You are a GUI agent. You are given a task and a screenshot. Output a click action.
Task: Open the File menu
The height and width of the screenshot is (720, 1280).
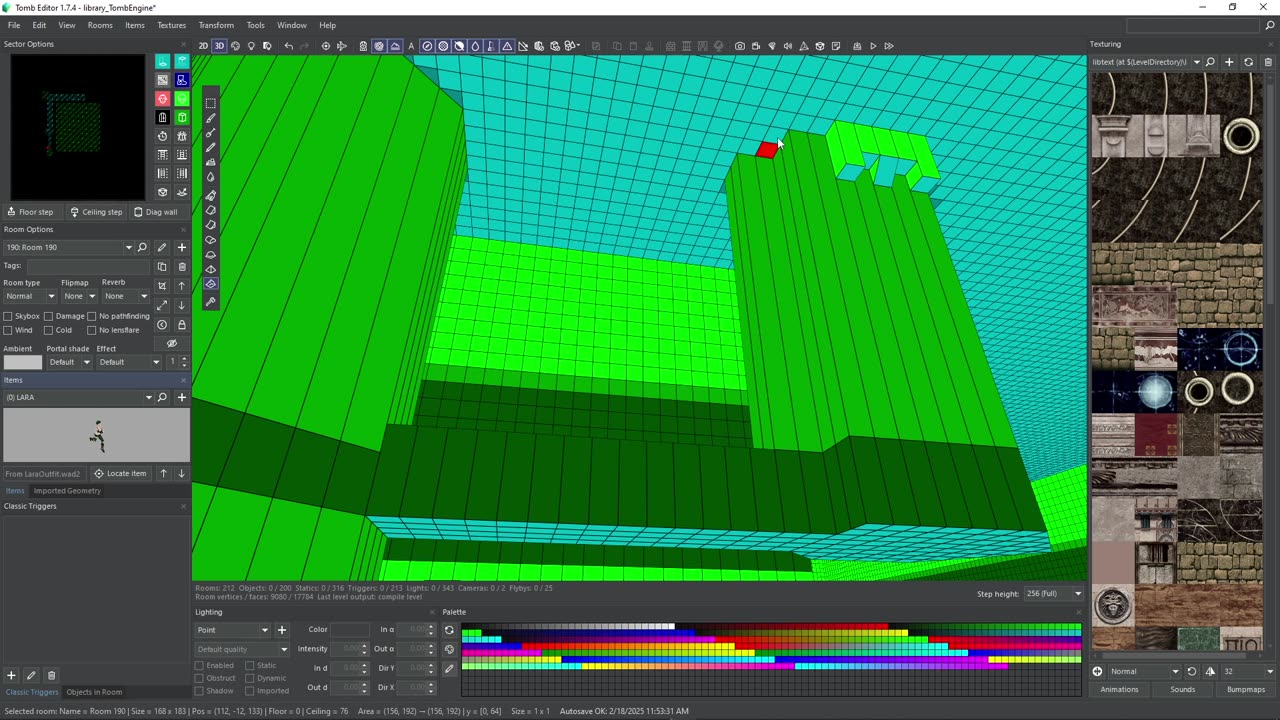click(14, 25)
